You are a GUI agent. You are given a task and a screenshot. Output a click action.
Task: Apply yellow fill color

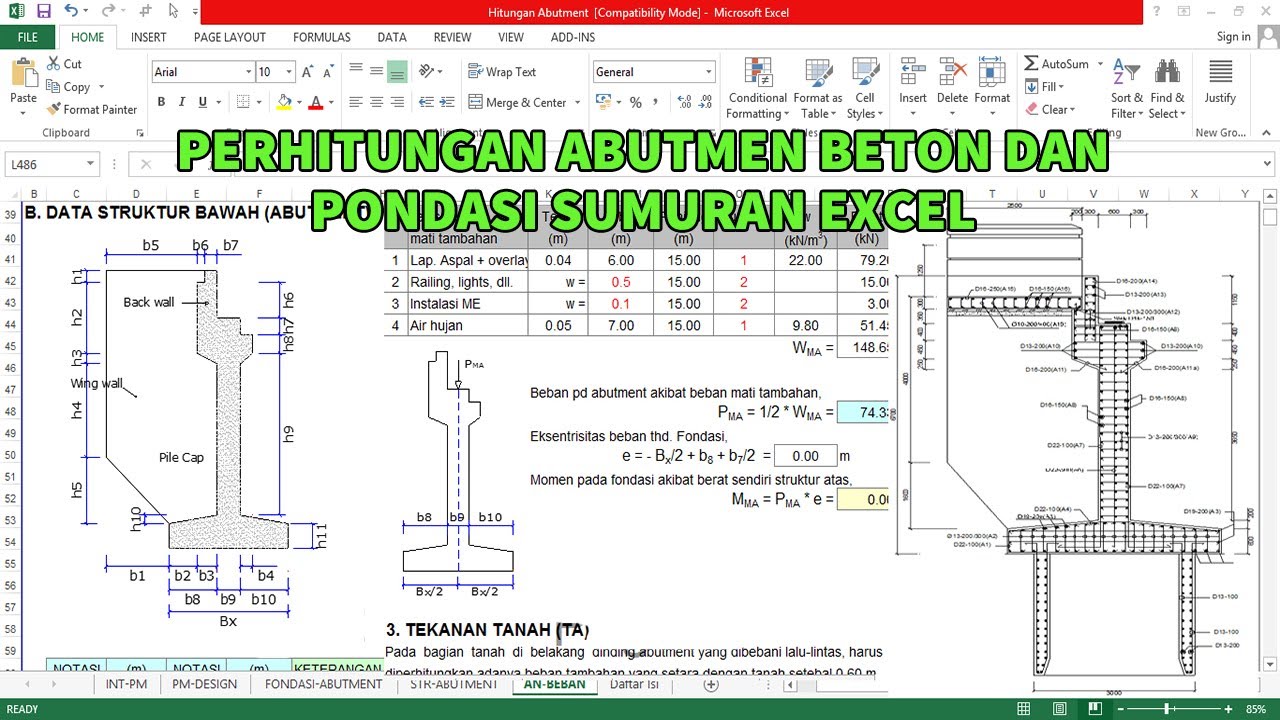pyautogui.click(x=284, y=102)
